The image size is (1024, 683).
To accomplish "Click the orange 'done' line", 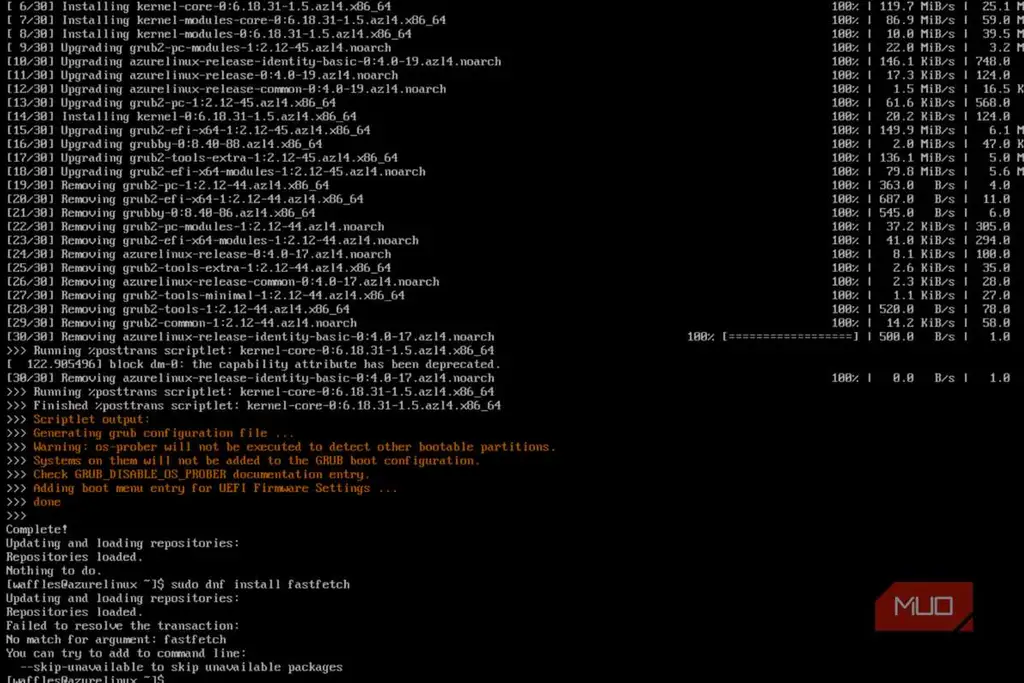I will pyautogui.click(x=47, y=501).
